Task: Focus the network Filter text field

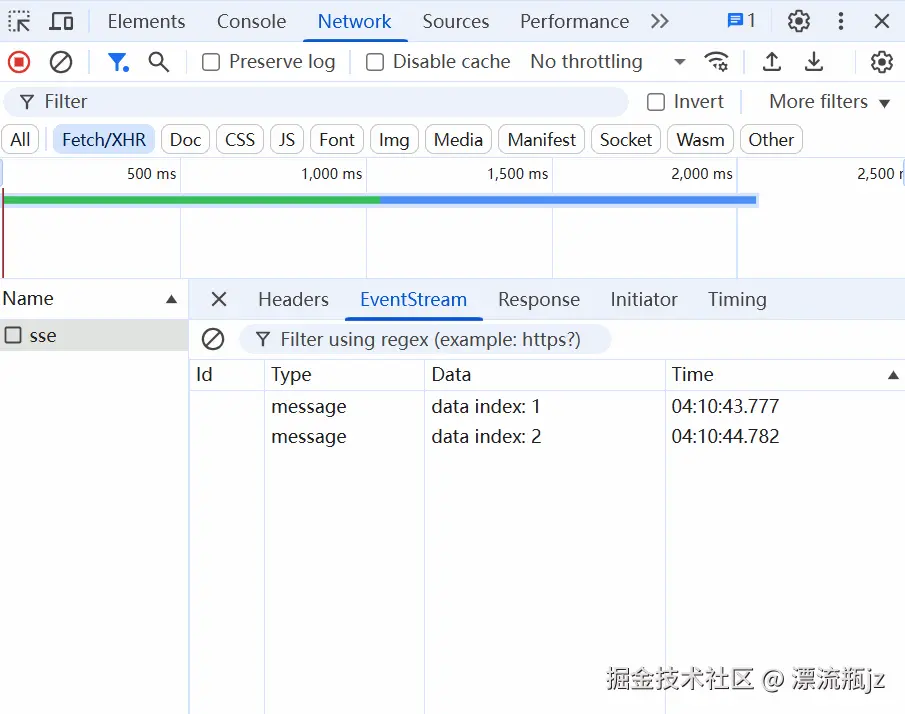Action: click(316, 102)
